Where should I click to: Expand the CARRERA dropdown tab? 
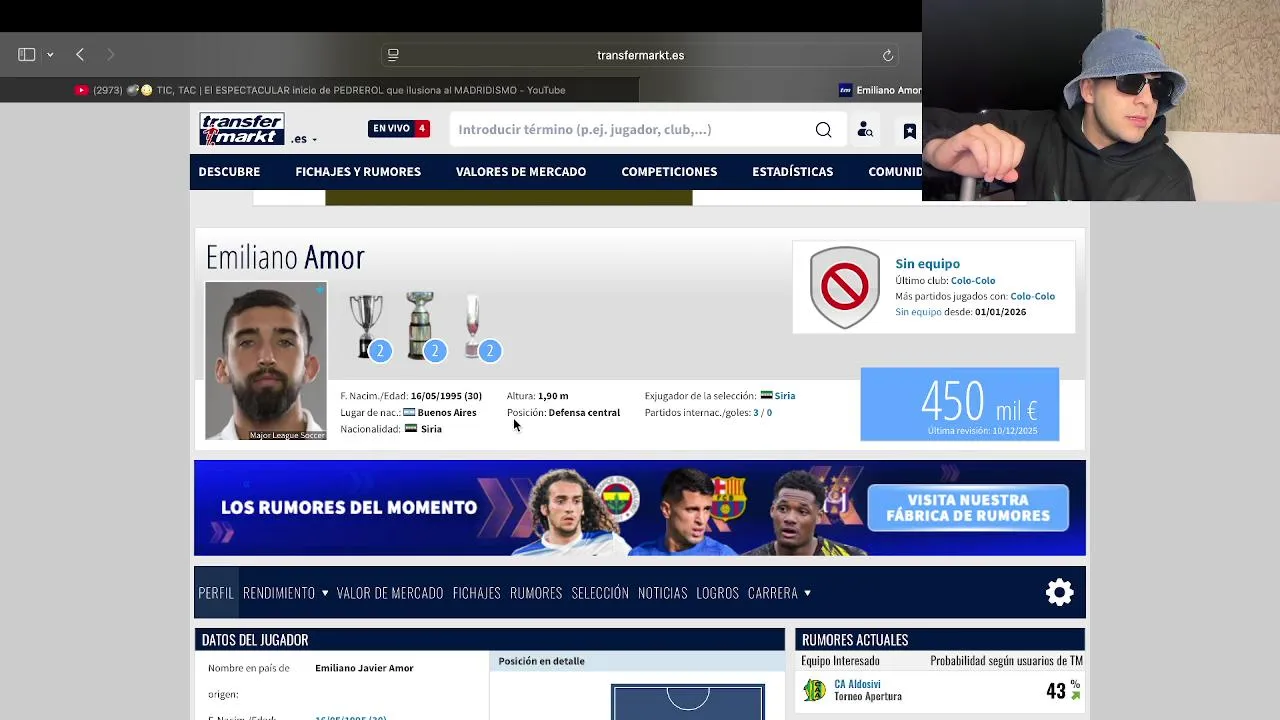click(x=779, y=593)
